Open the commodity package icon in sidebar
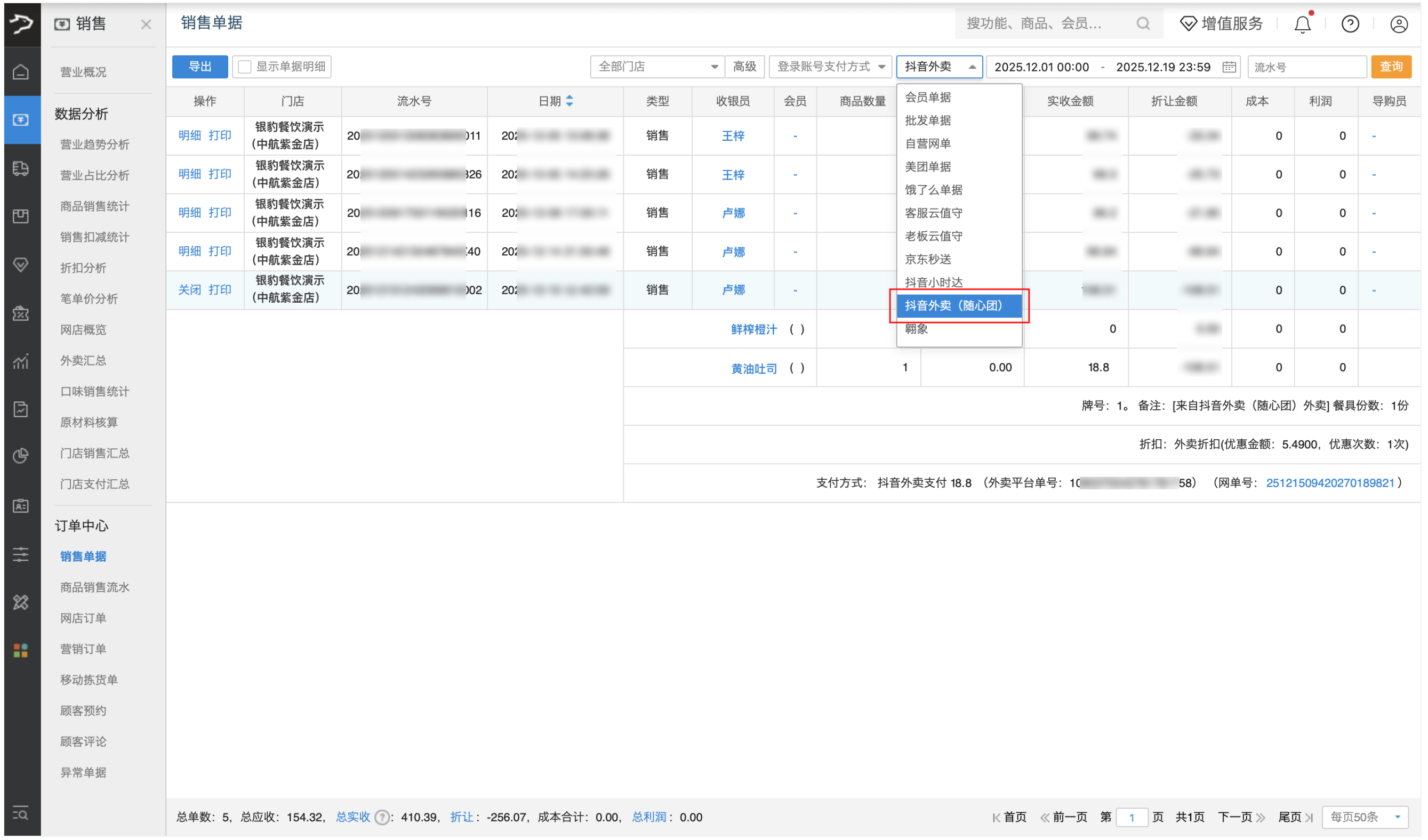Screen dimensions: 1428x840 click(x=21, y=216)
